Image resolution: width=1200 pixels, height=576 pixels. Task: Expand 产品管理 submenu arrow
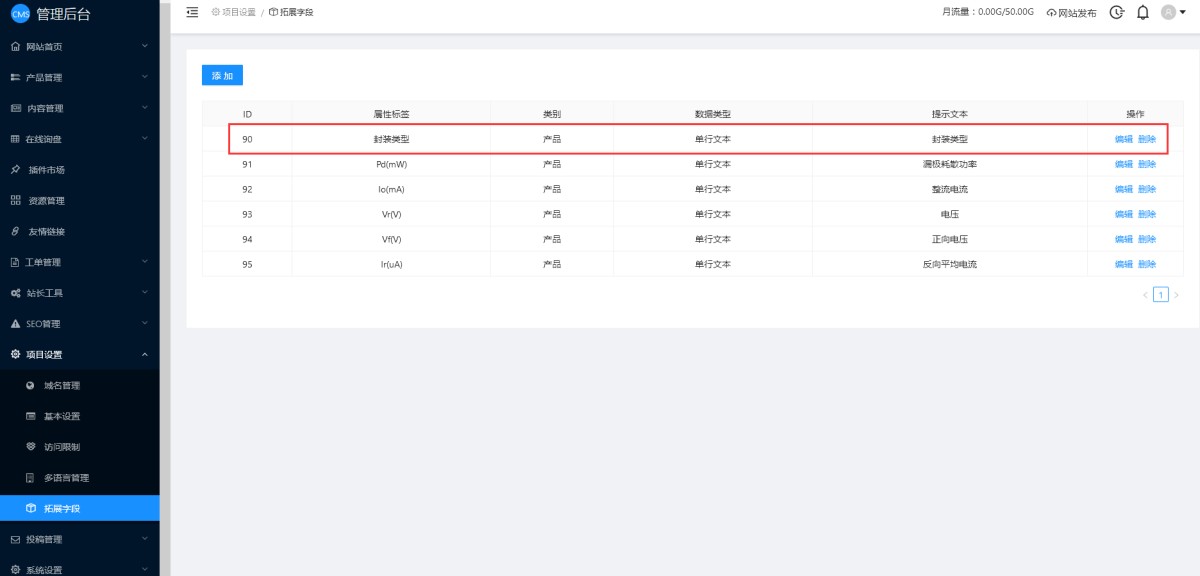pos(145,77)
